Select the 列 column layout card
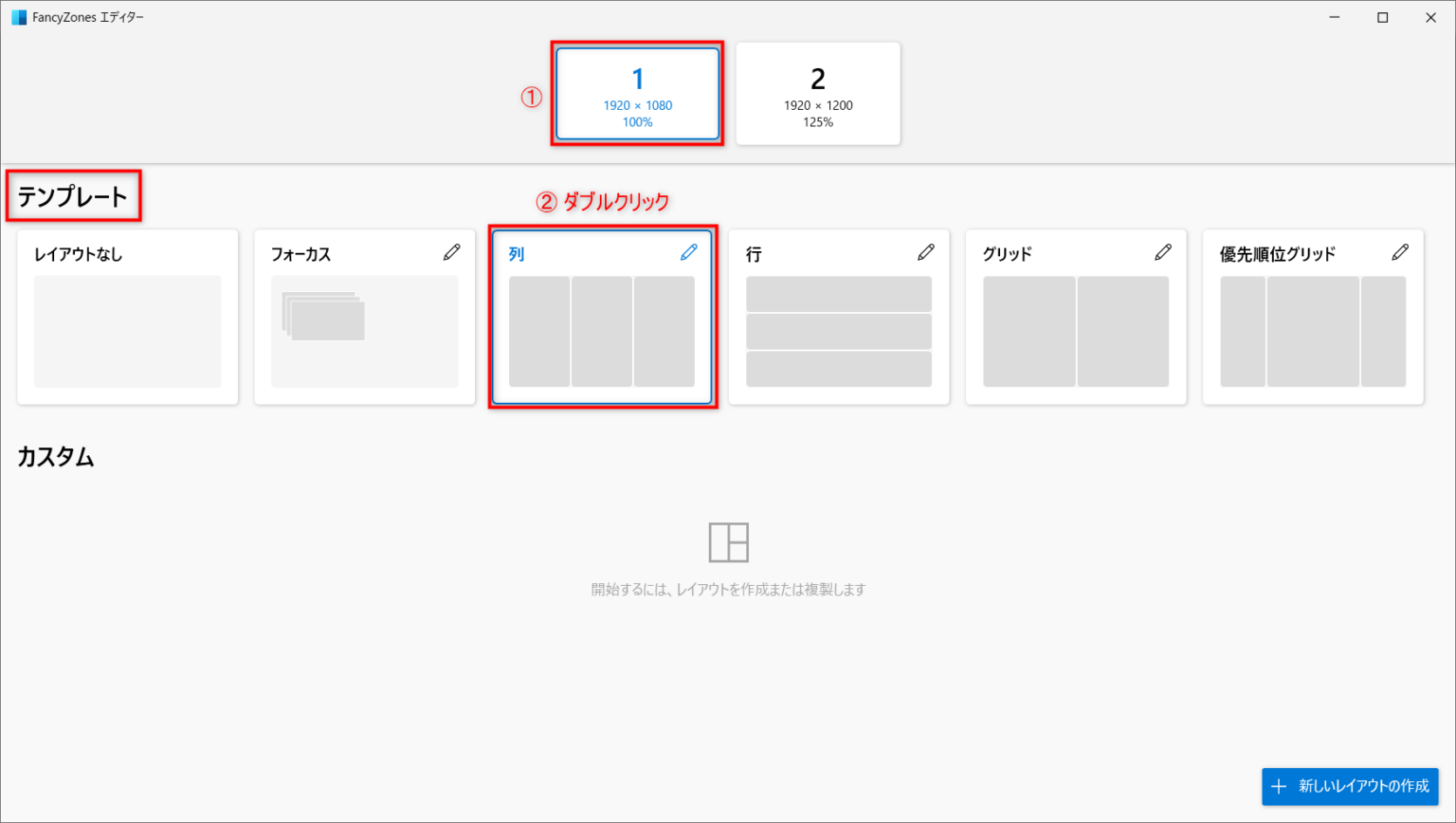This screenshot has height=823, width=1456. 602,332
